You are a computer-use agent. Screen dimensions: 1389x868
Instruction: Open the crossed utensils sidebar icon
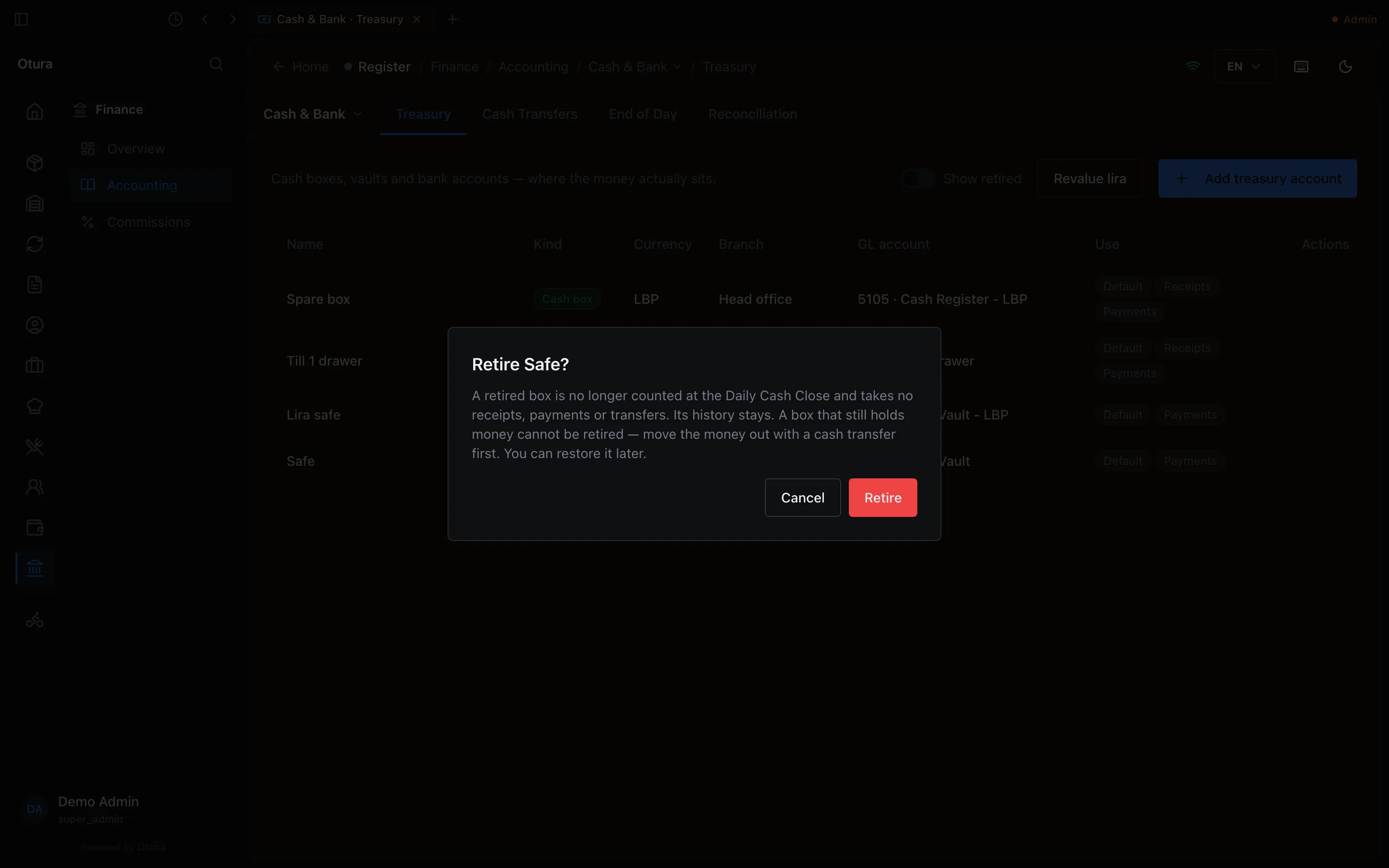coord(34,447)
